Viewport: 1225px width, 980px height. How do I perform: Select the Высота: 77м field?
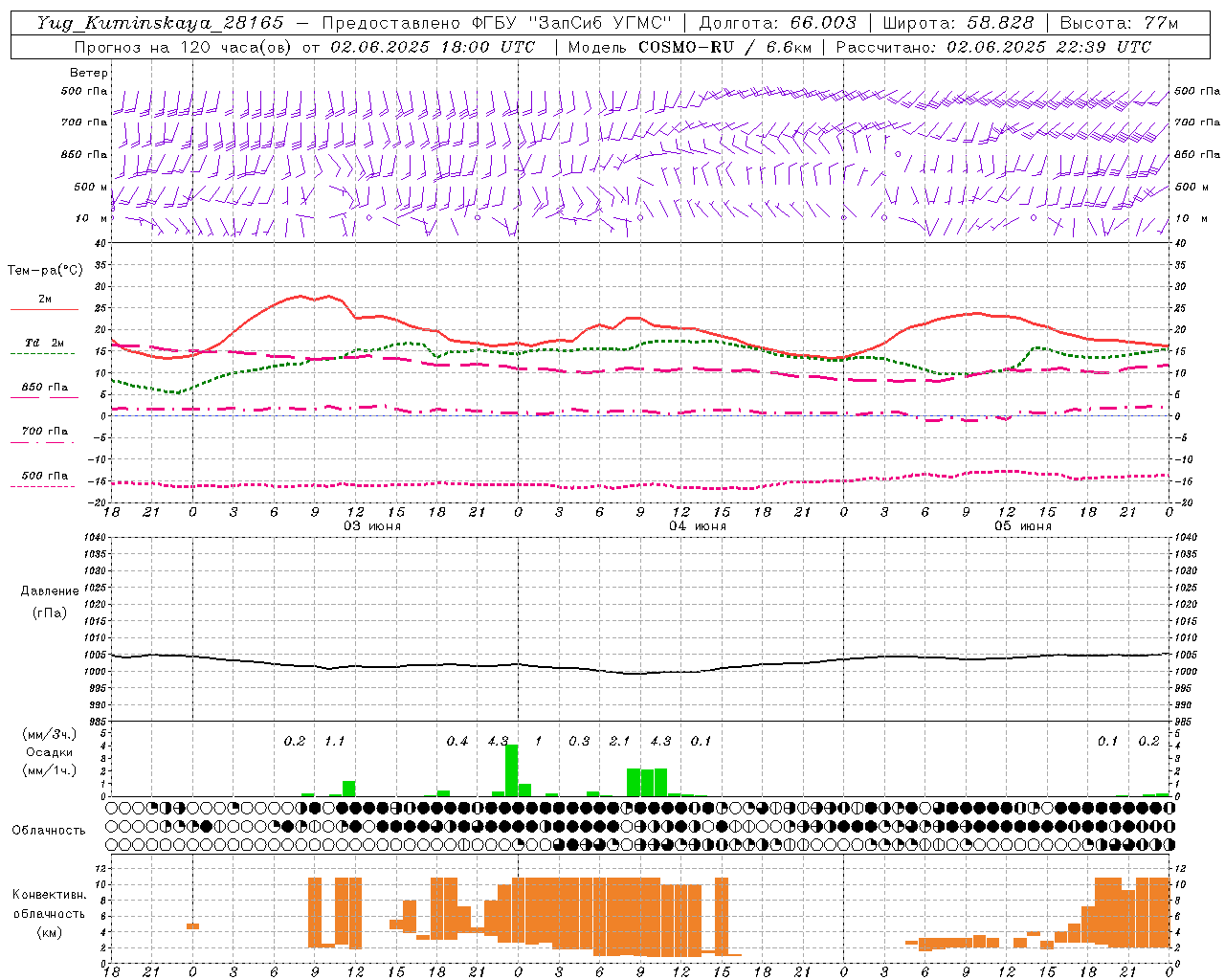[x=1119, y=23]
